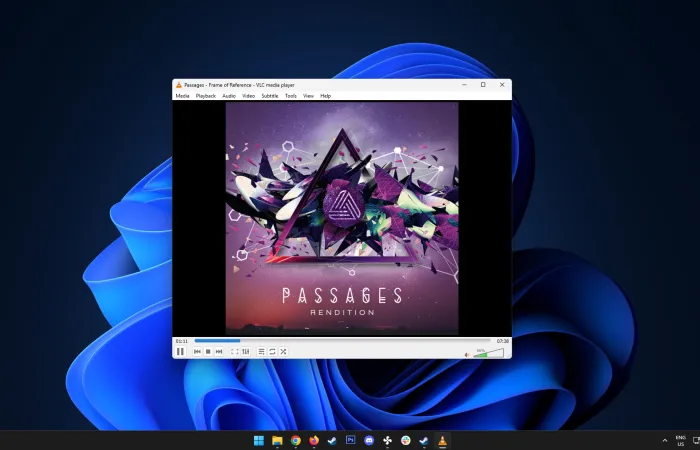700x450 pixels.
Task: Open Discord from the taskbar
Action: 369,441
